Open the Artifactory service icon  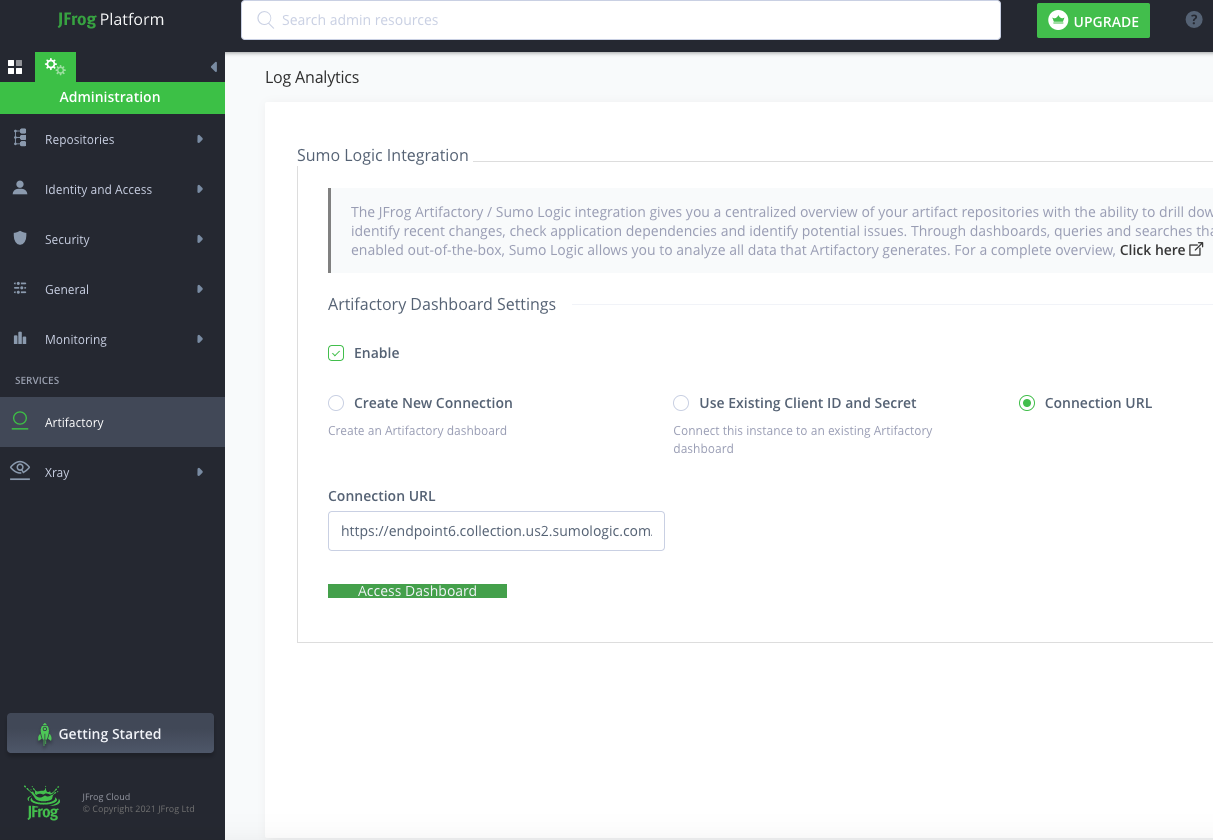pyautogui.click(x=20, y=421)
